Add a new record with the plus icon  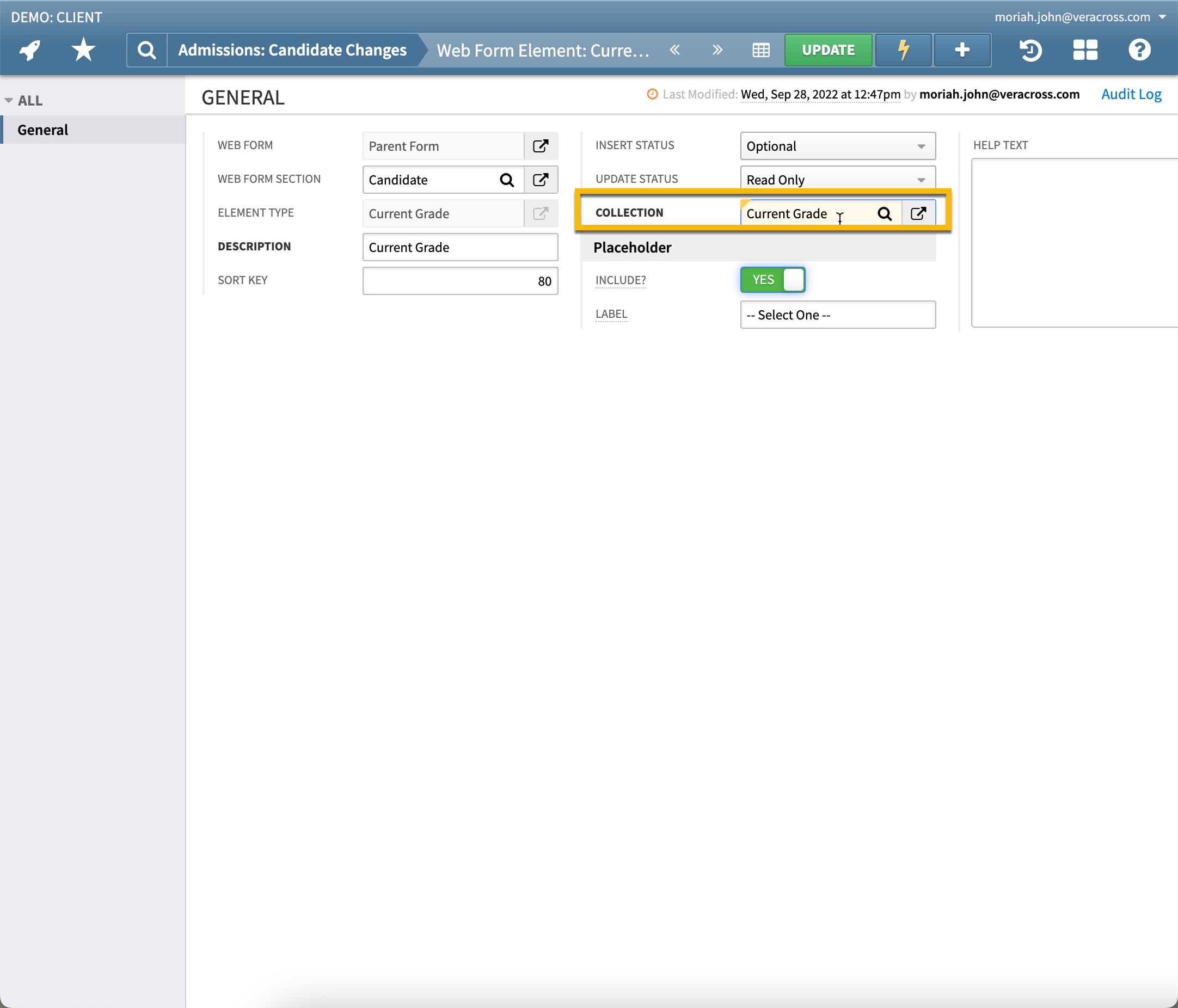pyautogui.click(x=962, y=50)
